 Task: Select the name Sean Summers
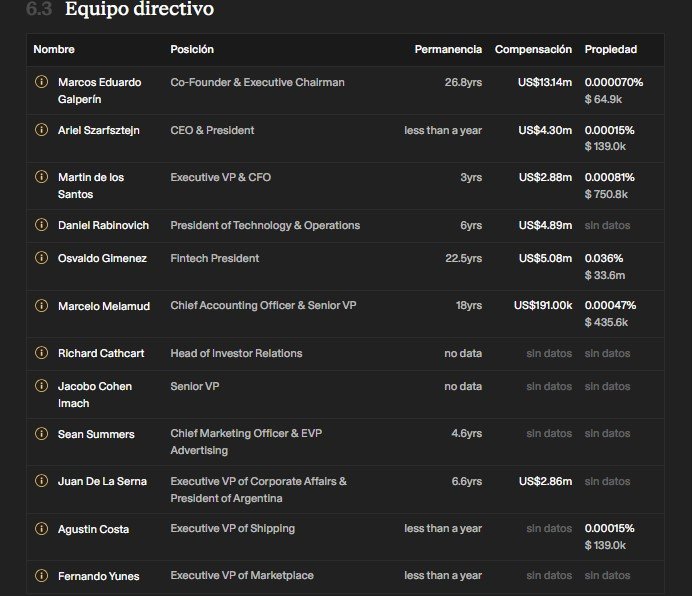[x=96, y=434]
